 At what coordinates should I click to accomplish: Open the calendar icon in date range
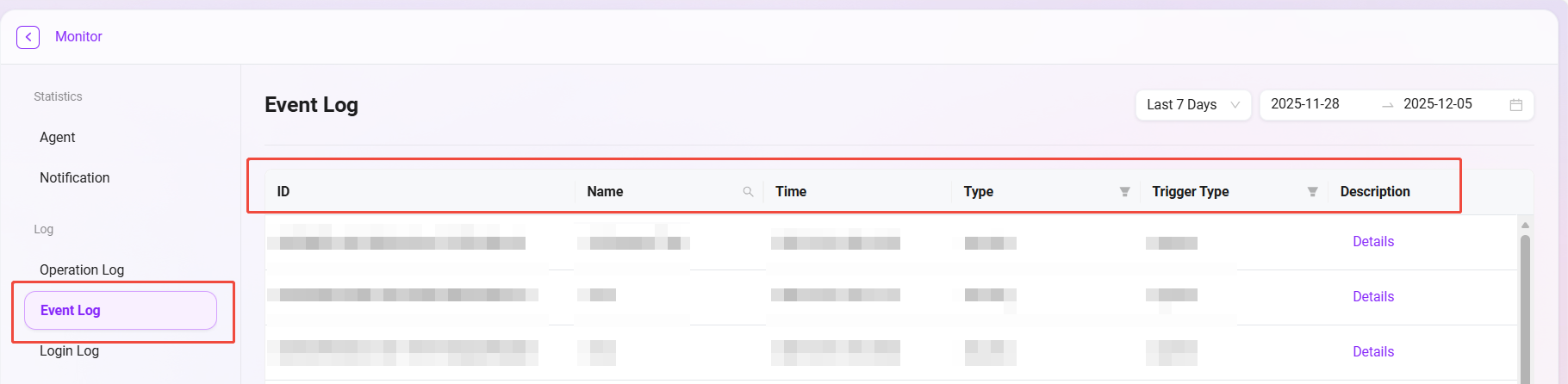1515,105
